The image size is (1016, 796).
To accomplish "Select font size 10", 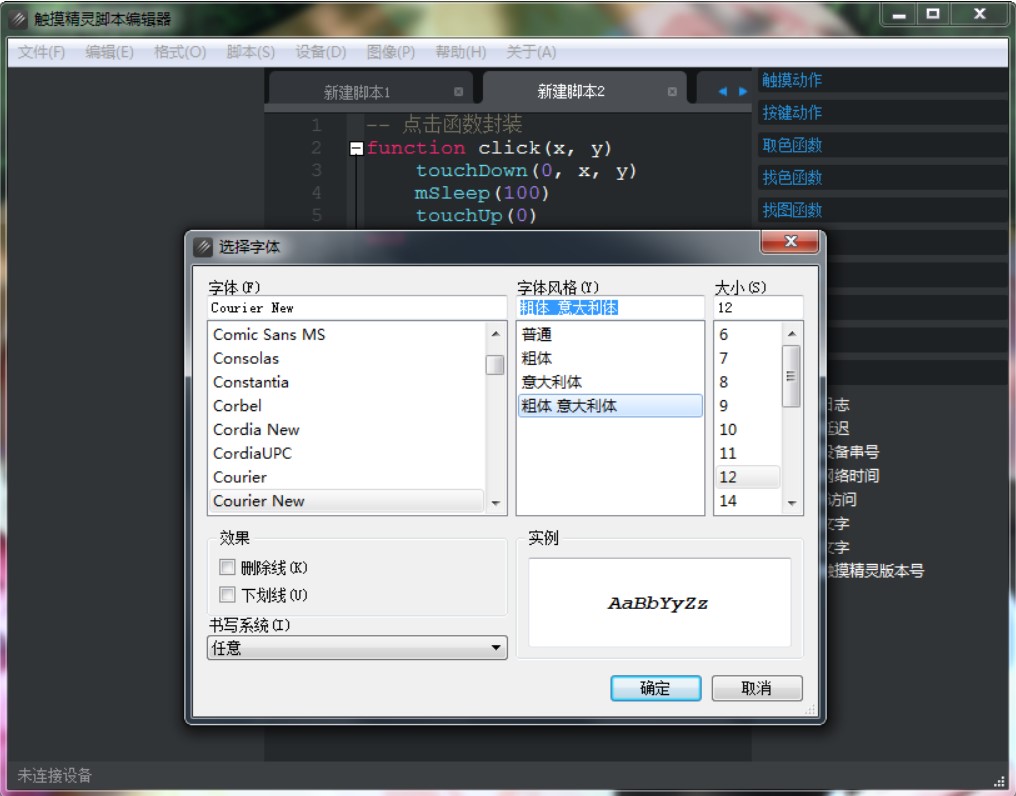I will 748,430.
